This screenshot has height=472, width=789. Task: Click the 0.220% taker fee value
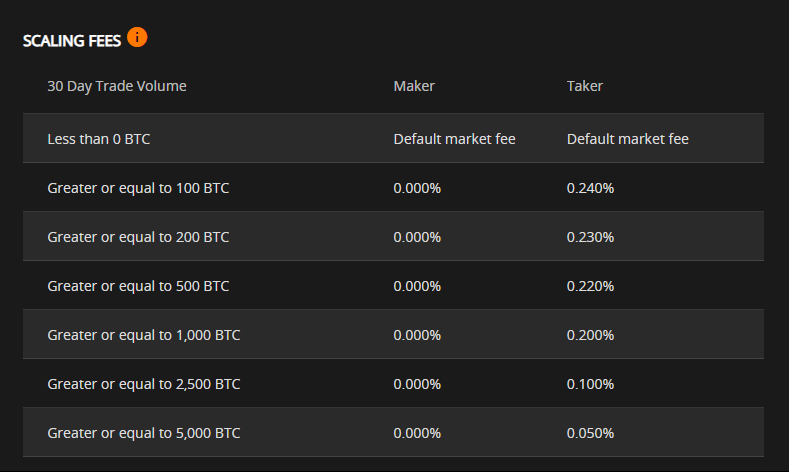coord(590,286)
